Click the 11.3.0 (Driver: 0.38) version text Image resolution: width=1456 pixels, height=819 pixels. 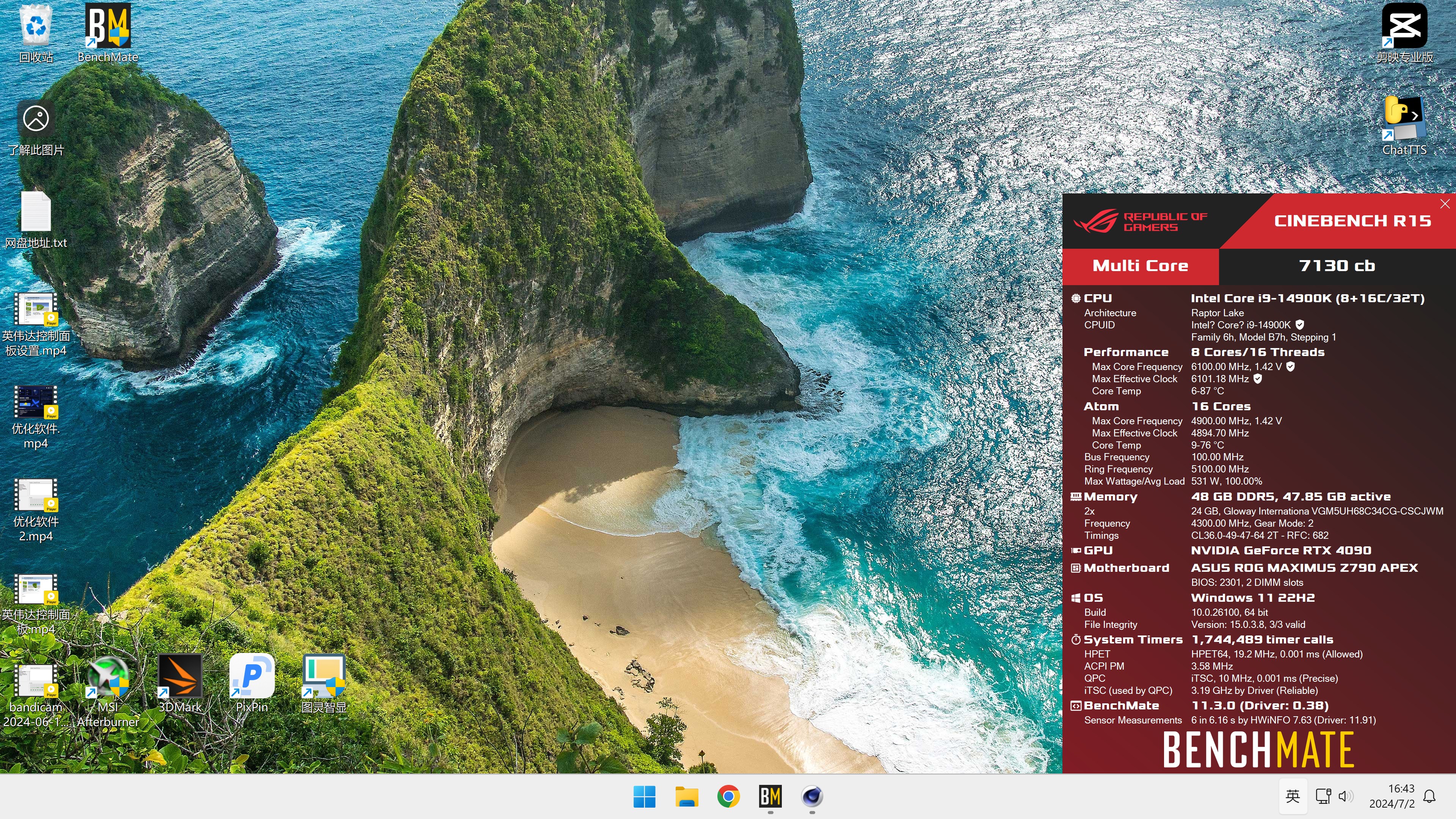1260,705
